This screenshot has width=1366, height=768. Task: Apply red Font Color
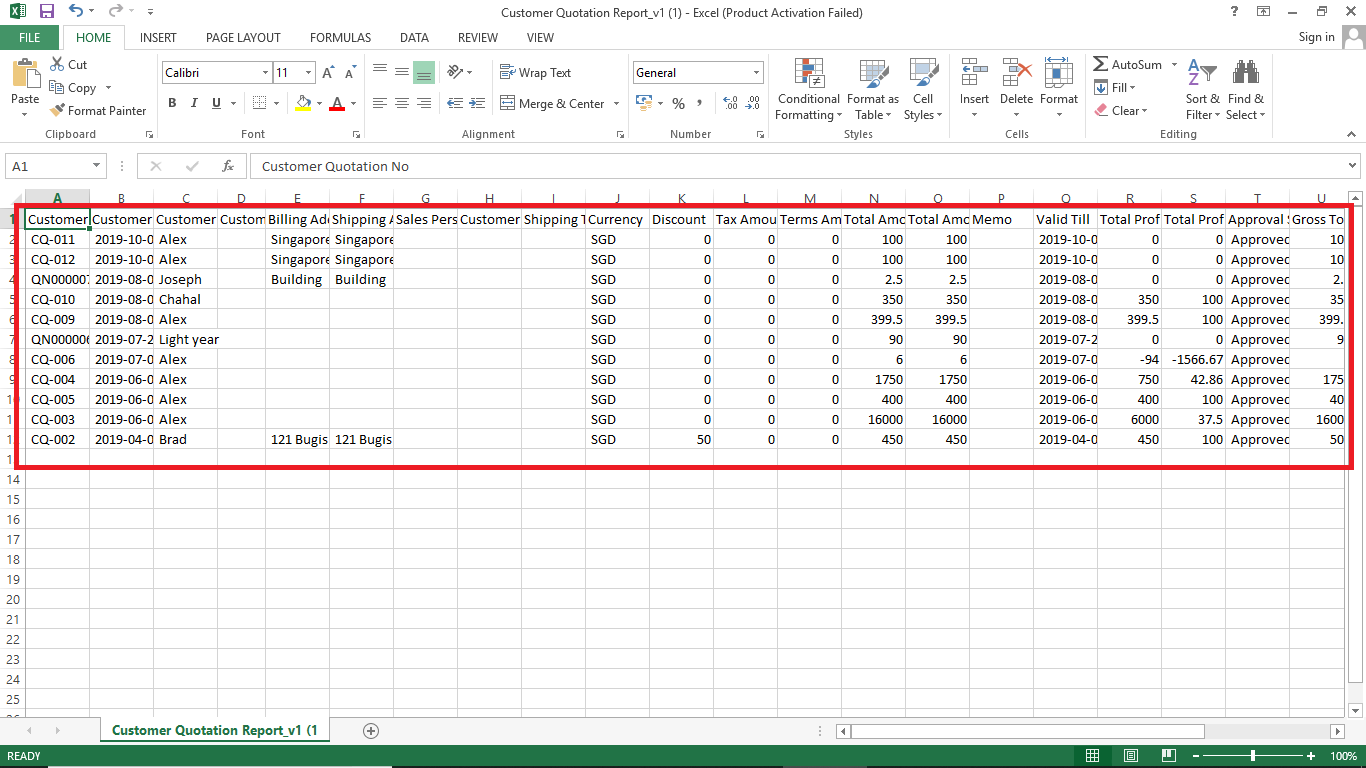pyautogui.click(x=337, y=103)
